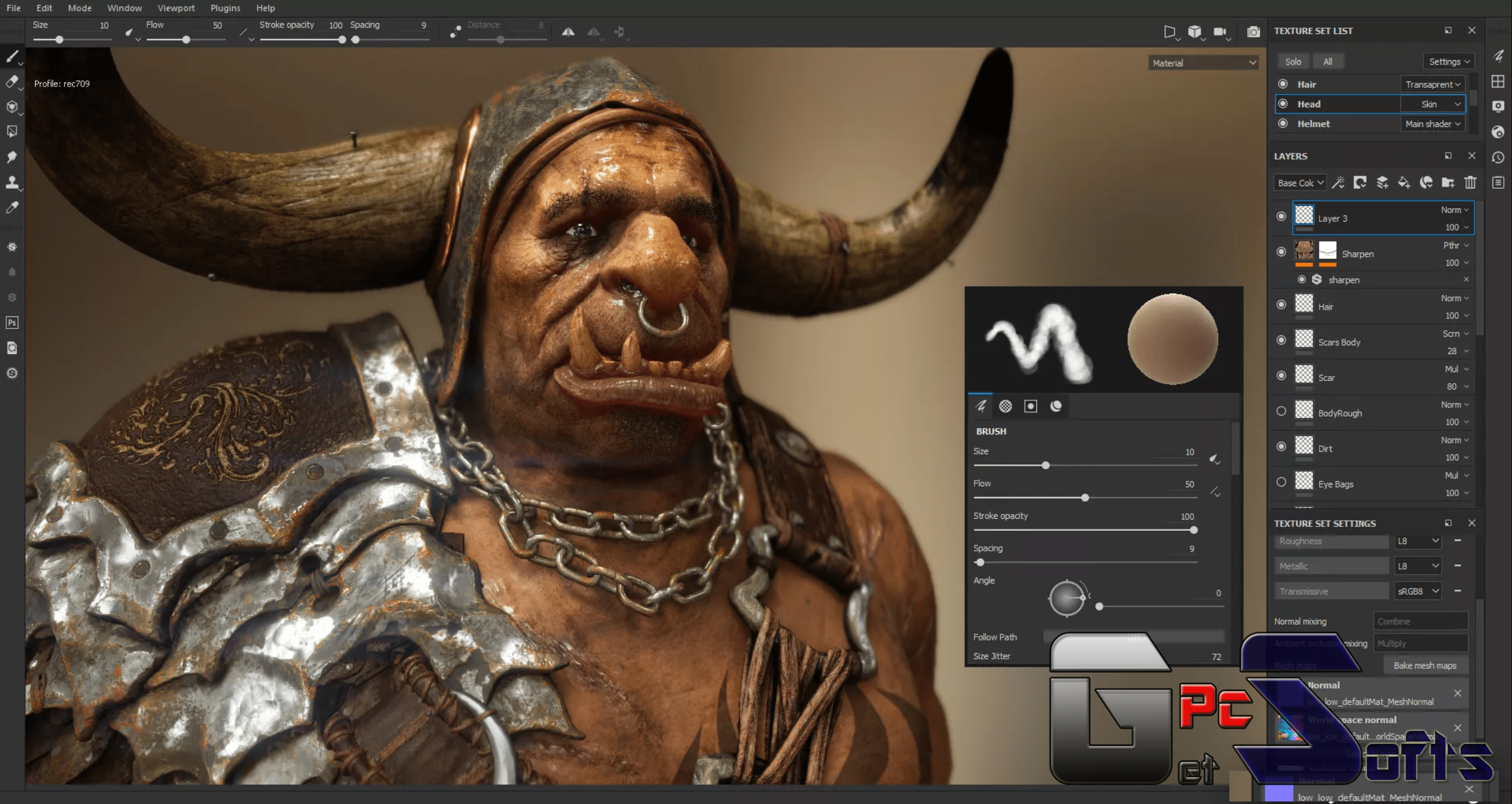
Task: Toggle Hair texture set visibility
Action: [x=1283, y=84]
